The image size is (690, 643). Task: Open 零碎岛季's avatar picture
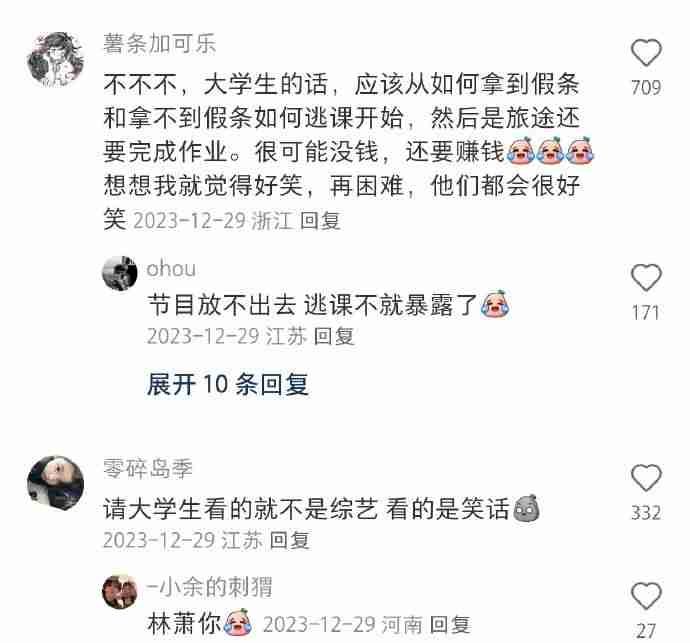[x=55, y=483]
